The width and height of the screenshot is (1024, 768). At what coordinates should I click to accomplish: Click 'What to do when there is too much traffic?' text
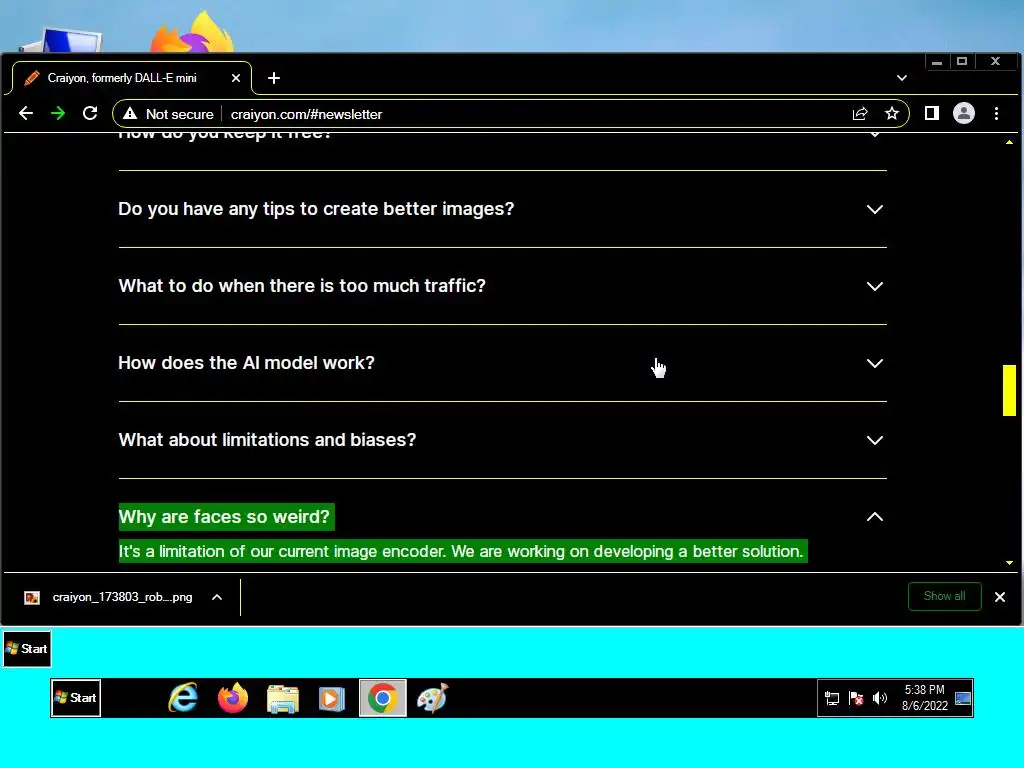coord(302,286)
